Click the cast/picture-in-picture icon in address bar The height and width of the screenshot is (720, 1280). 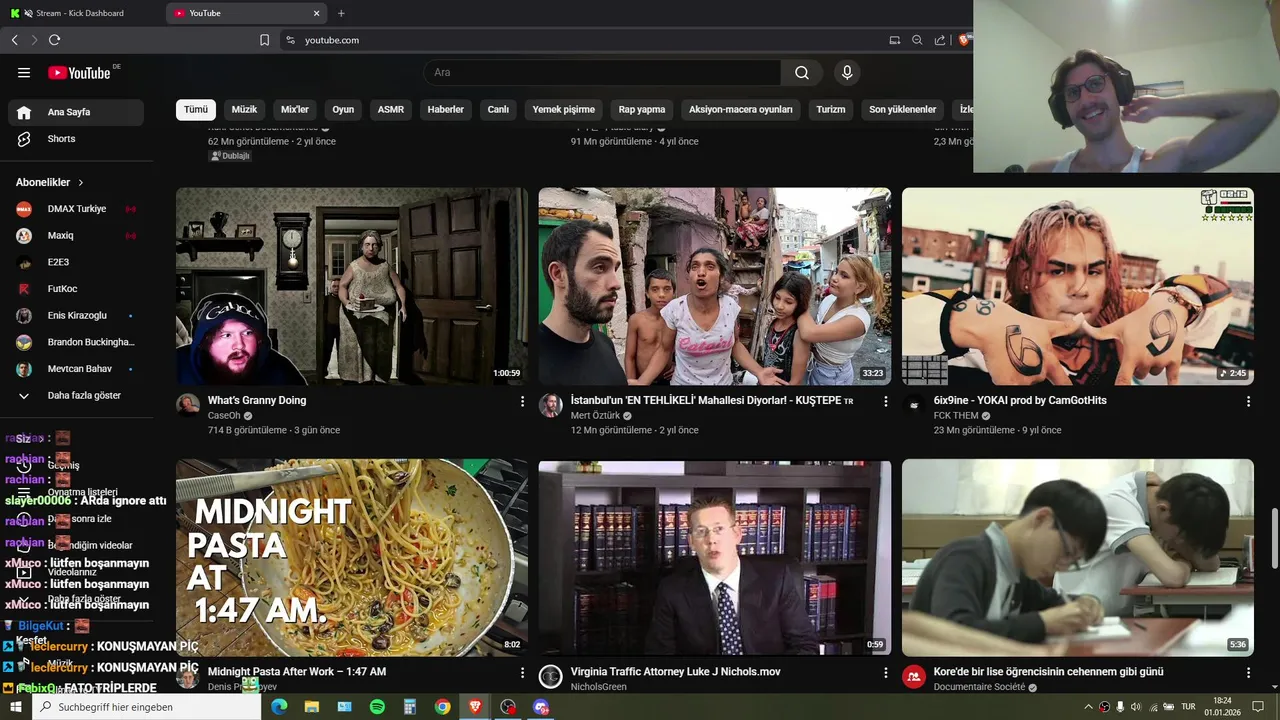click(x=895, y=40)
